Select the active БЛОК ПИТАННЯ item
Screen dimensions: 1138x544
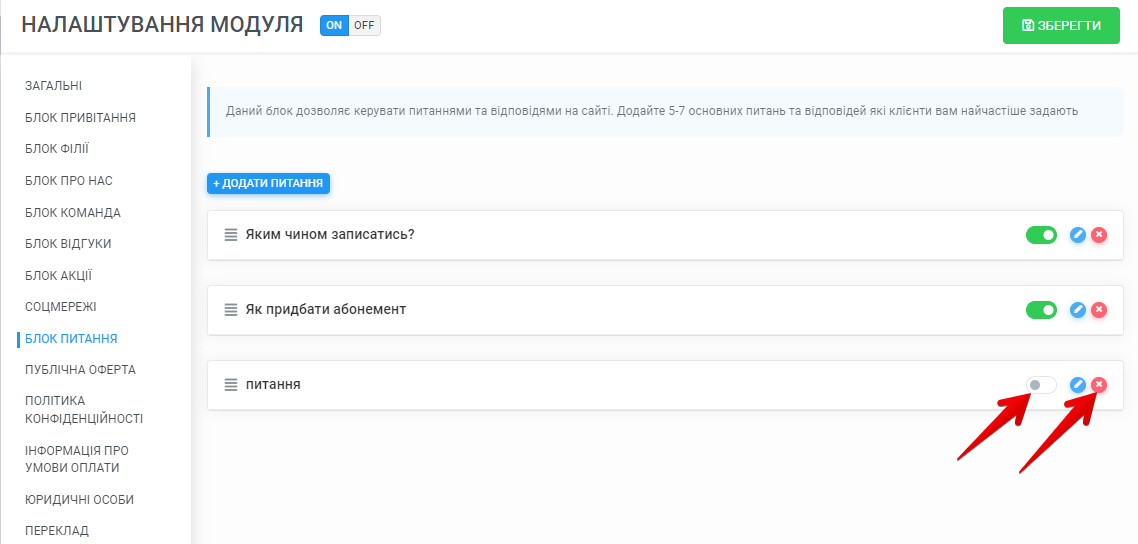coord(71,339)
